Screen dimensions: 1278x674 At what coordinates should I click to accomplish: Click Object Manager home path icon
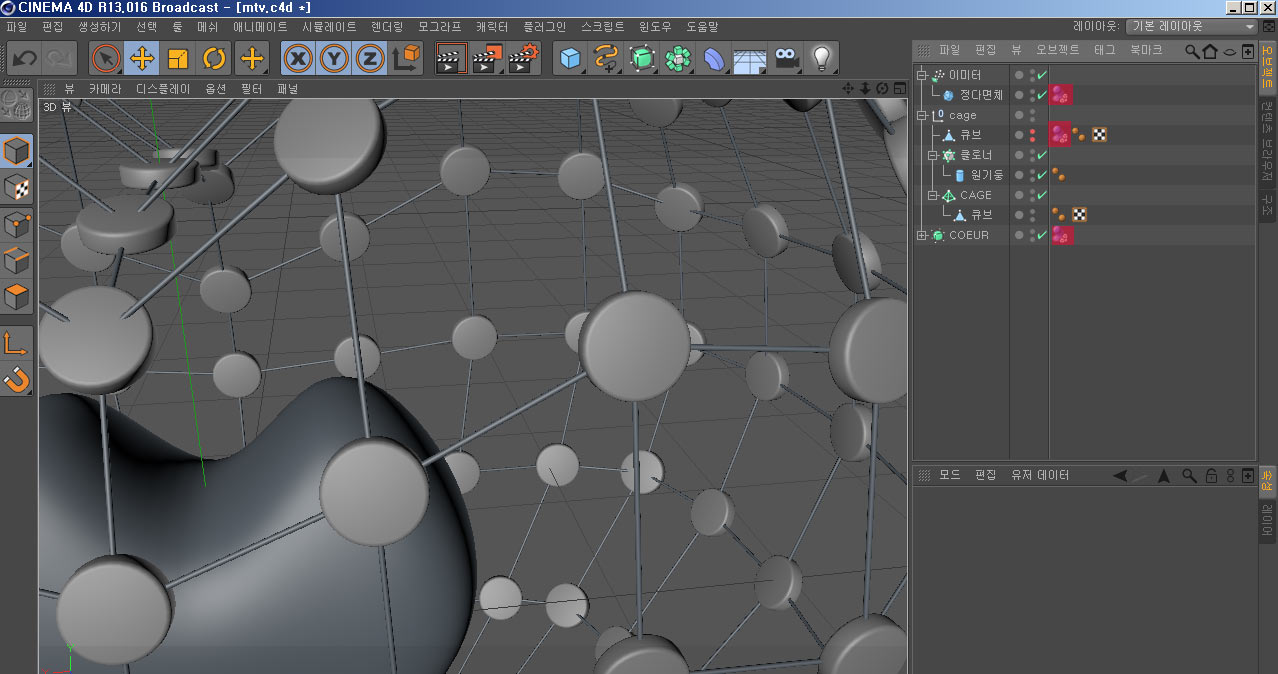point(1210,50)
